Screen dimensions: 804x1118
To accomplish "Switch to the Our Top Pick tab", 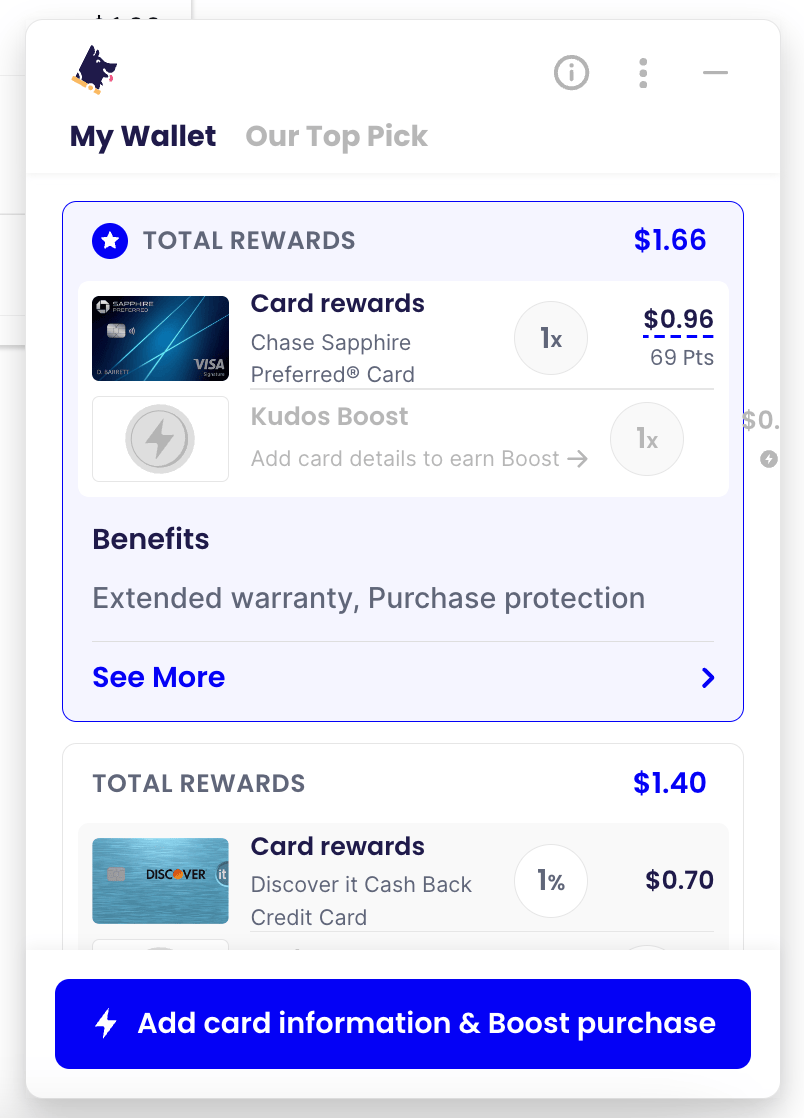I will click(x=336, y=136).
